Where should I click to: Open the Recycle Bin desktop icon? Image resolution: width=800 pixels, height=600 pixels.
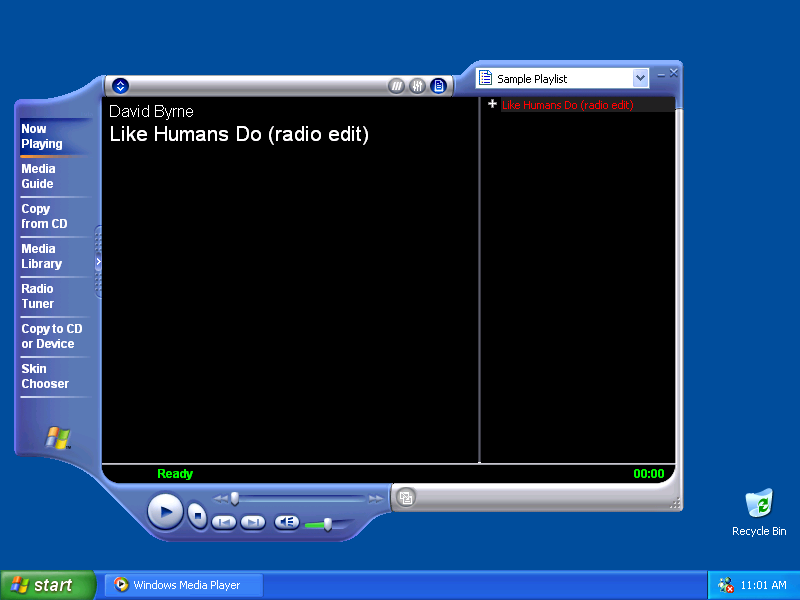[x=759, y=513]
